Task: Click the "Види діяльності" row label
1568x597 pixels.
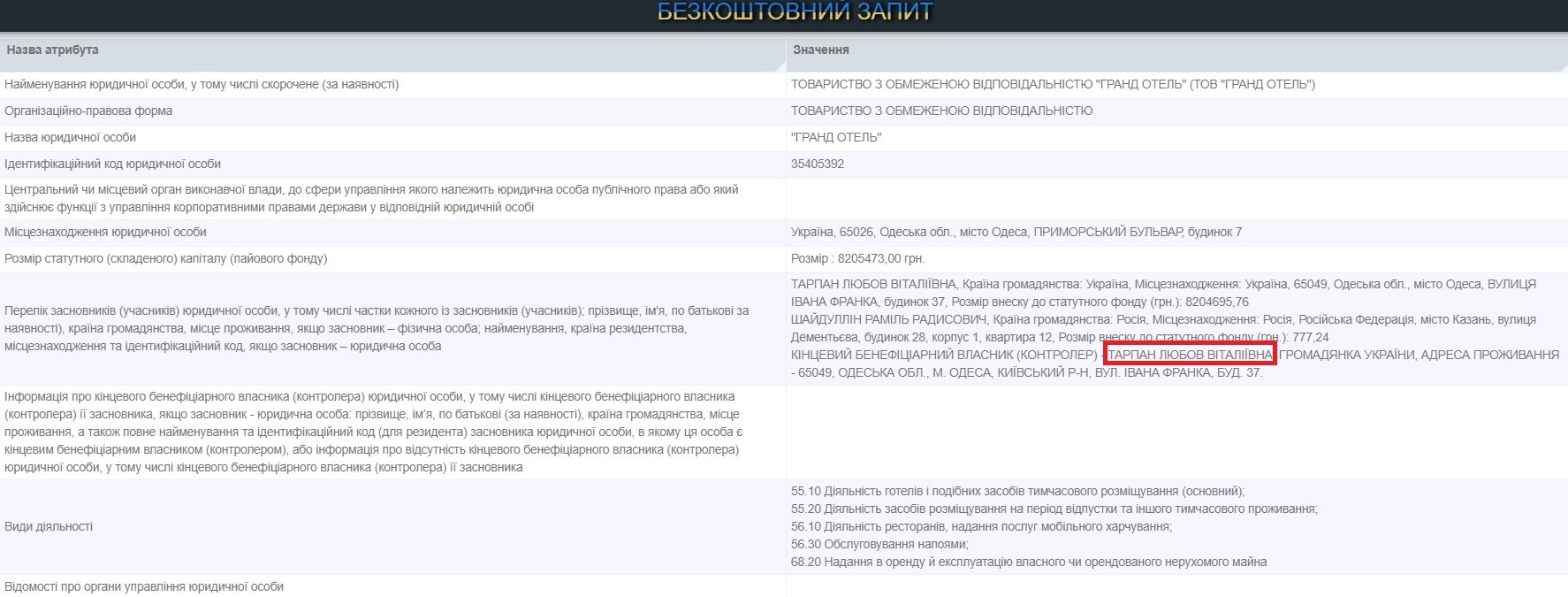Action: click(x=49, y=526)
